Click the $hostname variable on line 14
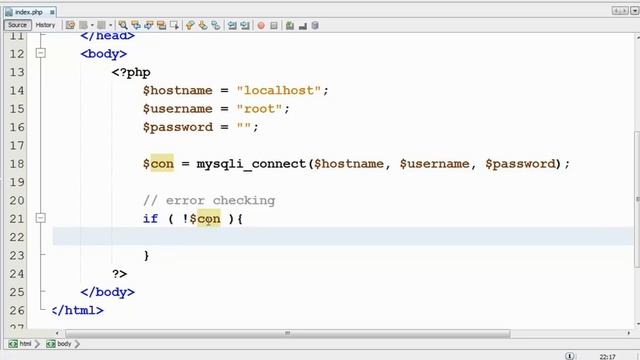640x360 pixels. pyautogui.click(x=178, y=90)
